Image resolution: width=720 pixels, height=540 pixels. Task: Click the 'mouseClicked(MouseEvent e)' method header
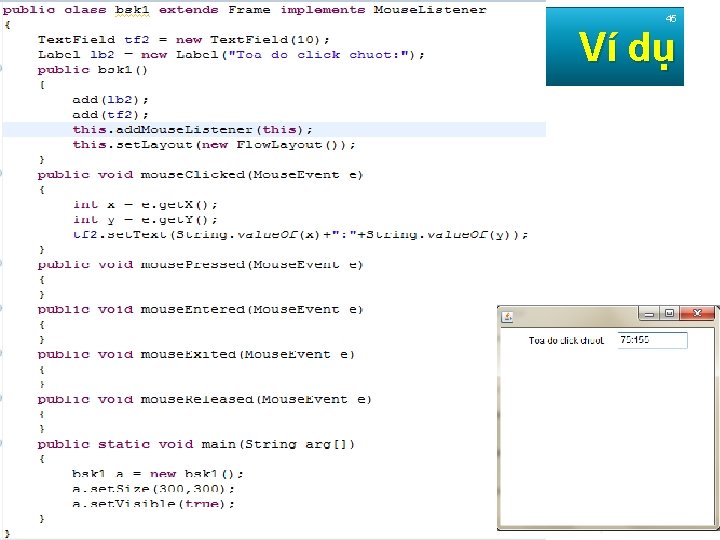click(200, 174)
